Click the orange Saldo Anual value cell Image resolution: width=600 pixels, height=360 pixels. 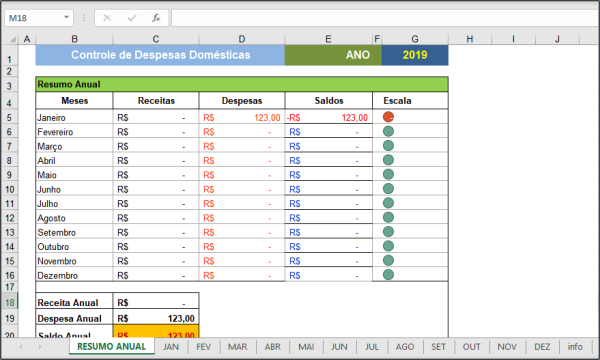[x=156, y=332]
